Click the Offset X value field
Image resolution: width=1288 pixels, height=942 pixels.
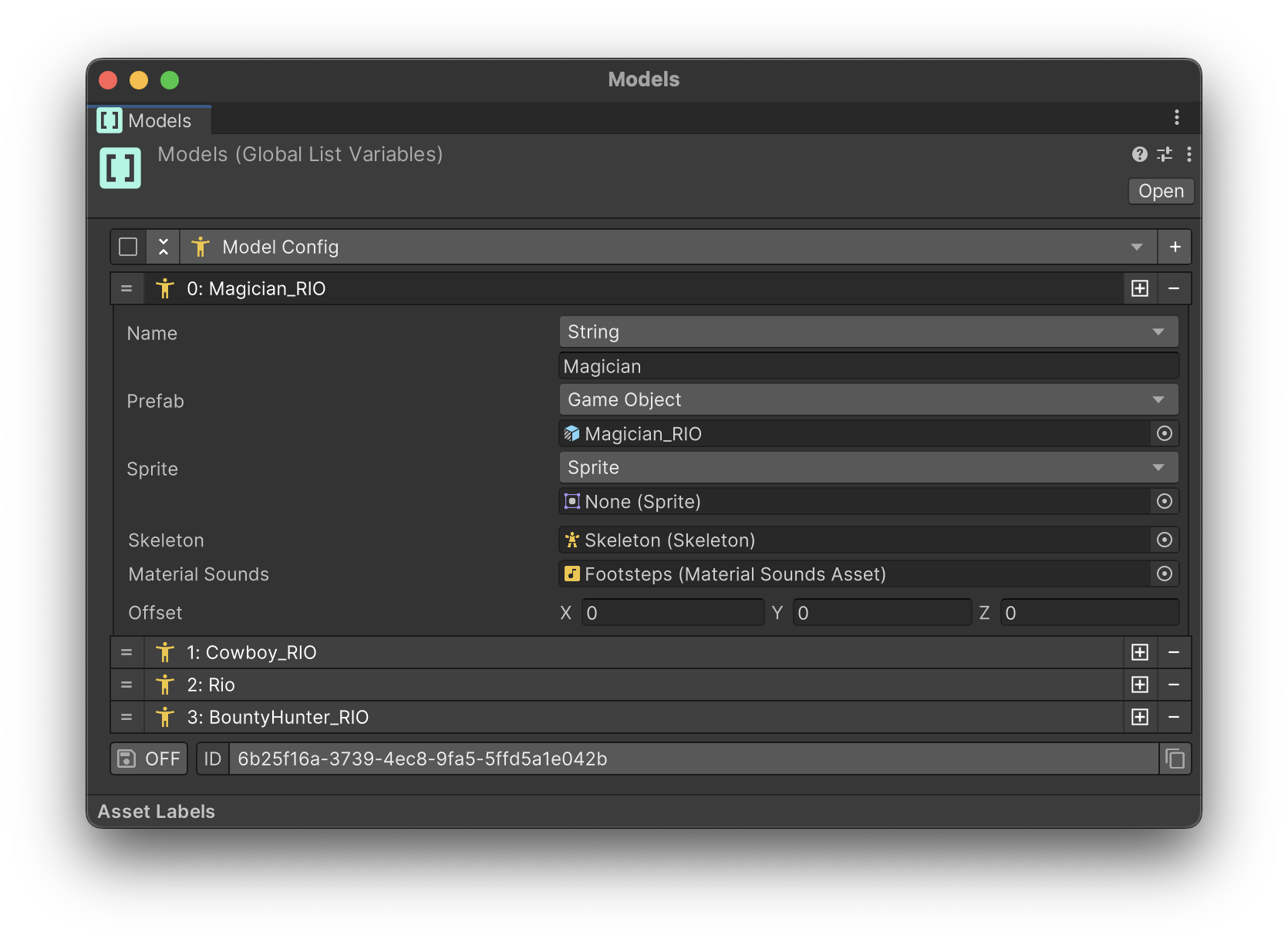672,613
